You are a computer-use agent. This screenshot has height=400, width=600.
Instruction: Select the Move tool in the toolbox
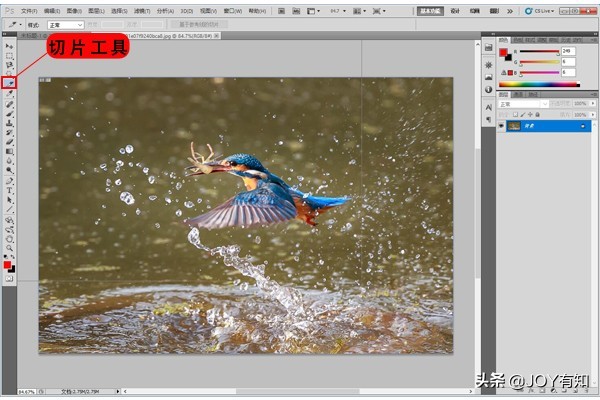pyautogui.click(x=9, y=46)
